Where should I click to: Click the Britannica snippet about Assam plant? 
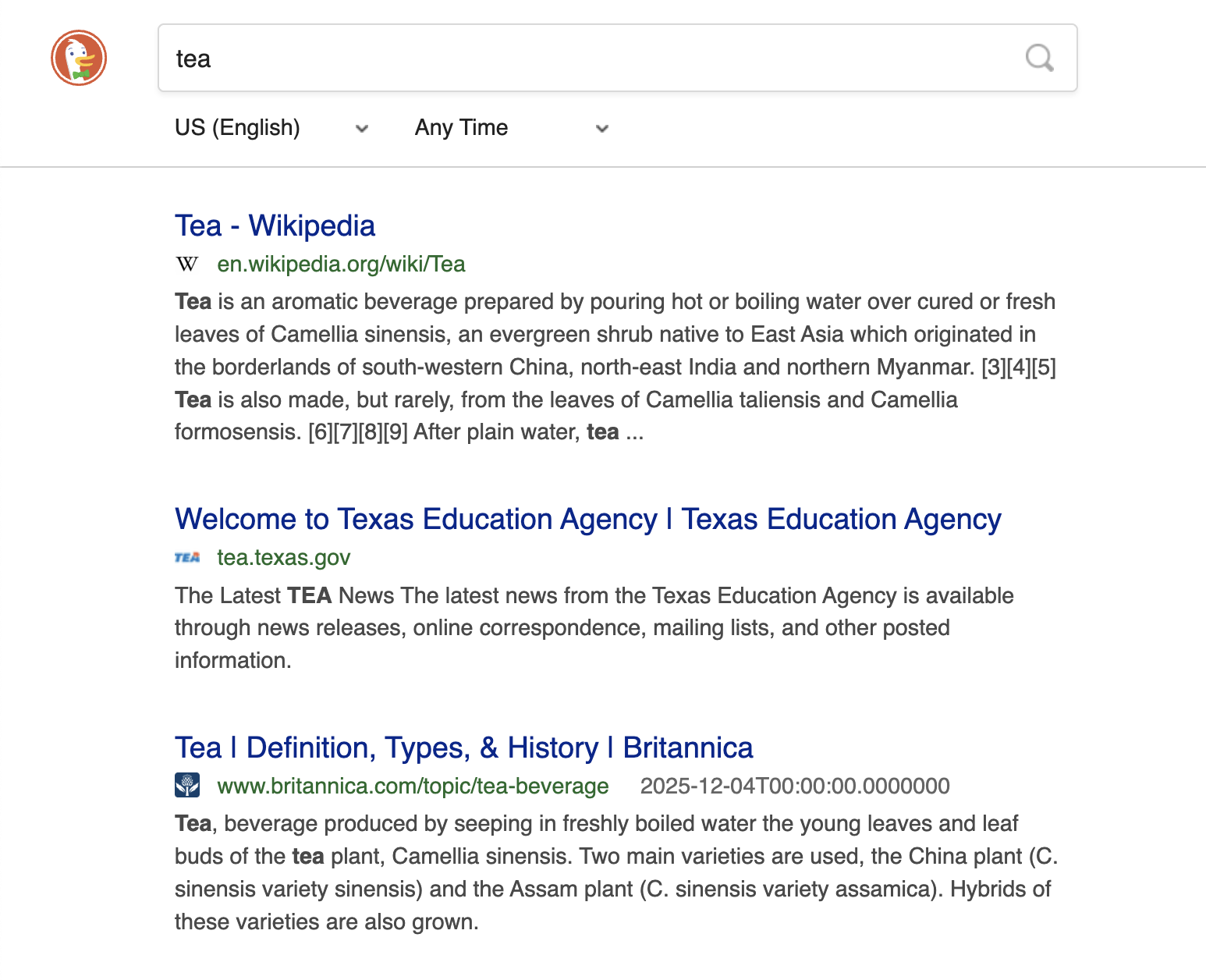(615, 873)
